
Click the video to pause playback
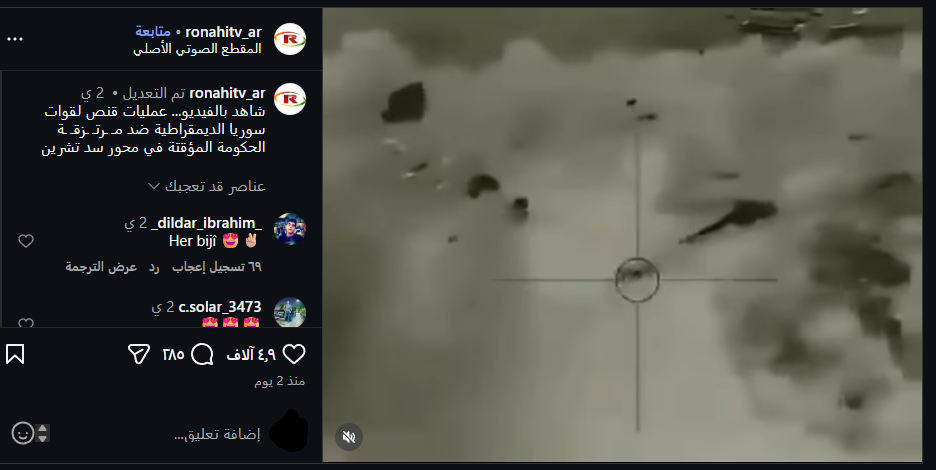tap(622, 235)
